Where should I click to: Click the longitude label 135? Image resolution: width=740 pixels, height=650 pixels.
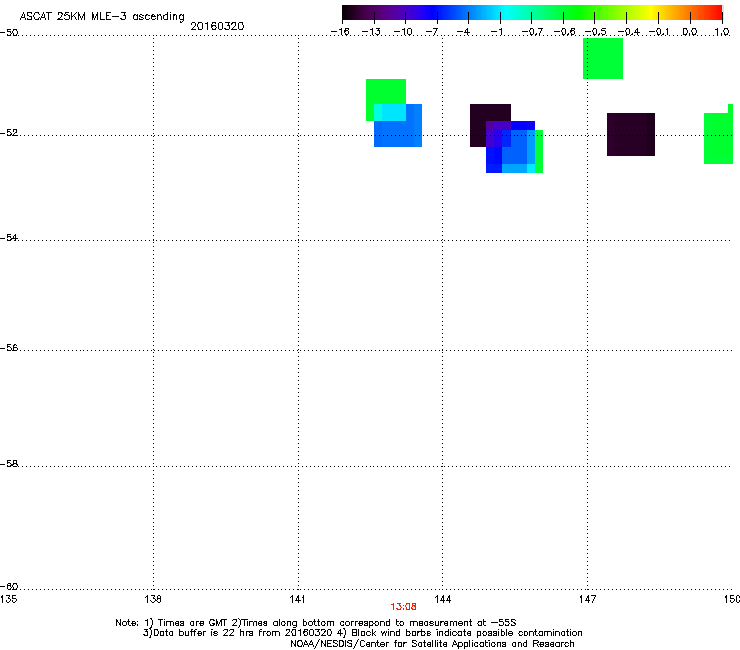coord(9,599)
